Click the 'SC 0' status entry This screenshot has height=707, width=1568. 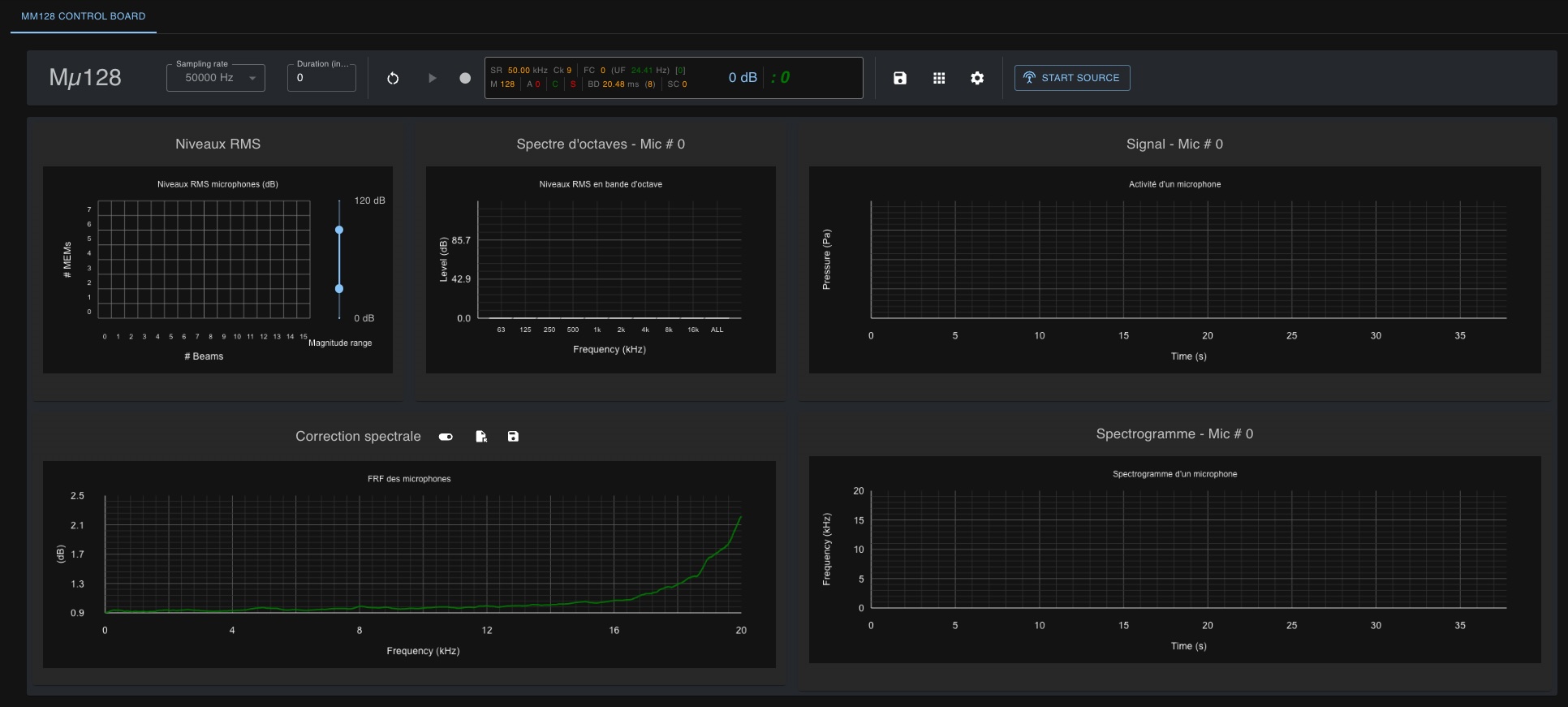click(677, 84)
